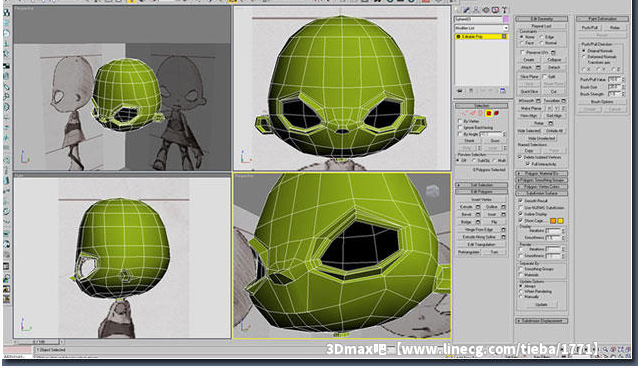Switch to Hierarchy command panel tab
This screenshot has width=638, height=368.
476,10
